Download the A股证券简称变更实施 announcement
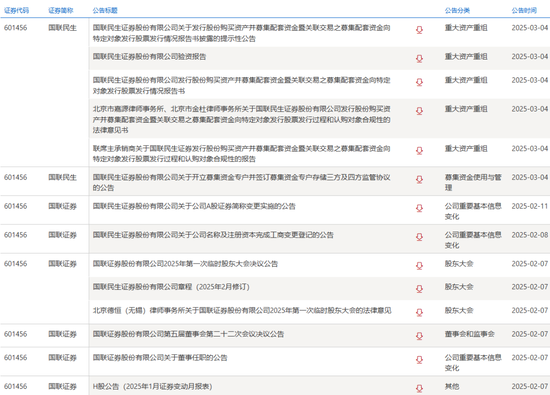550x395 pixels. [419, 208]
